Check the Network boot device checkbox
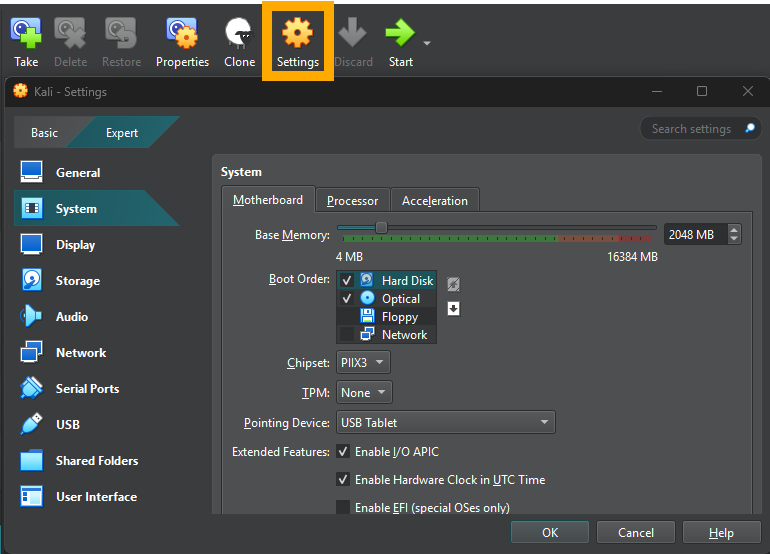 [347, 334]
